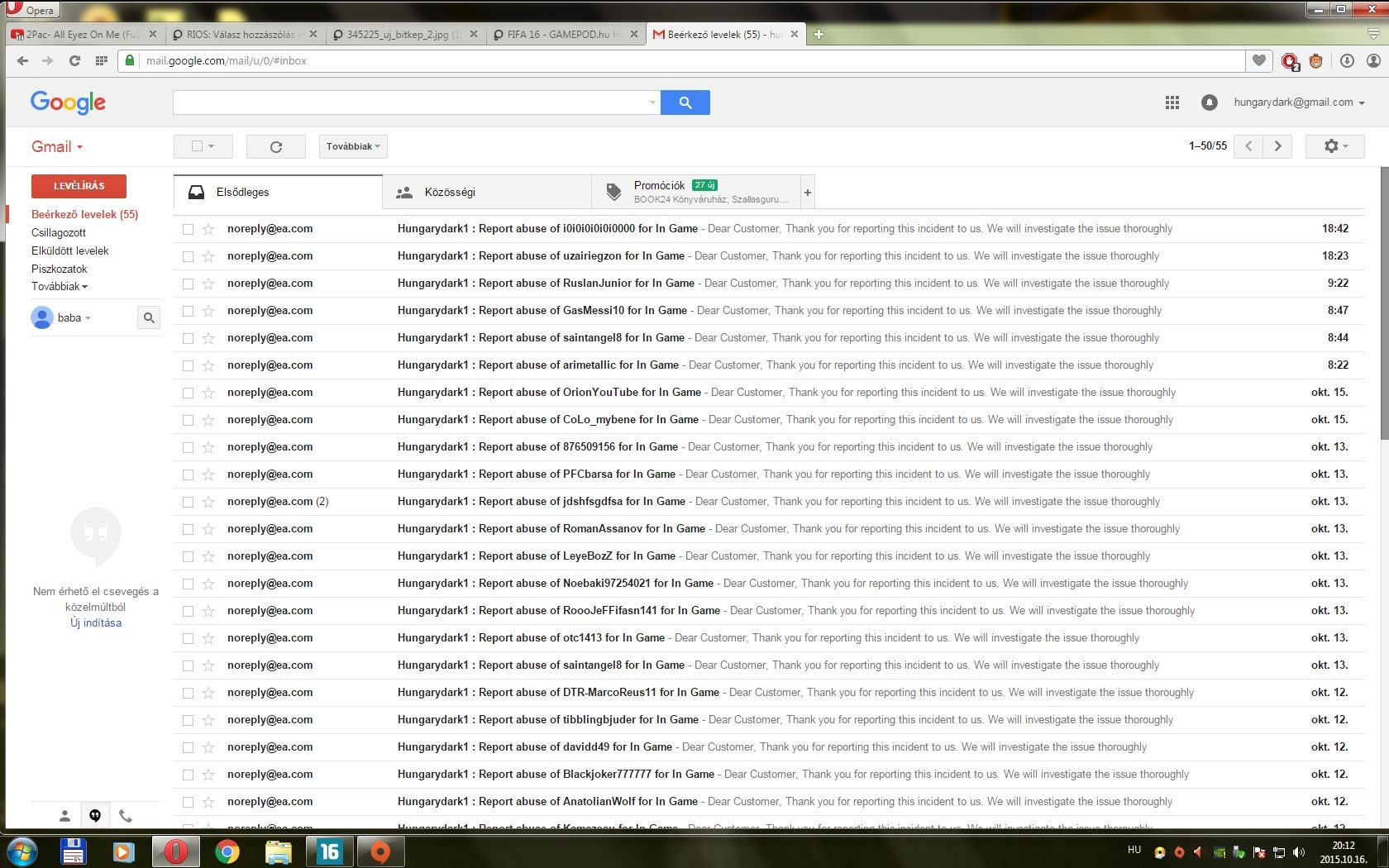Star the arimetallic report email
This screenshot has width=1389, height=868.
tap(208, 365)
